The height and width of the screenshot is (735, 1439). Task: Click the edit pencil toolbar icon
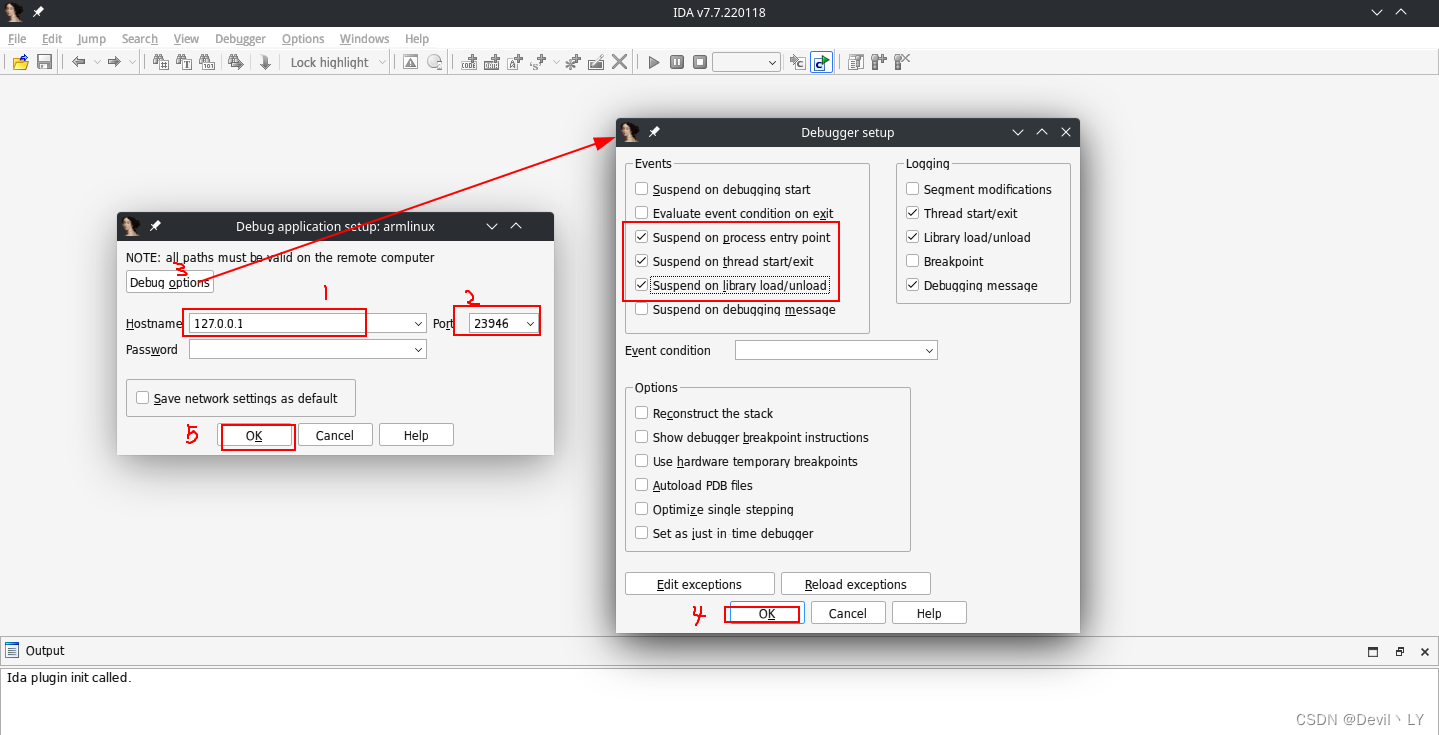596,62
